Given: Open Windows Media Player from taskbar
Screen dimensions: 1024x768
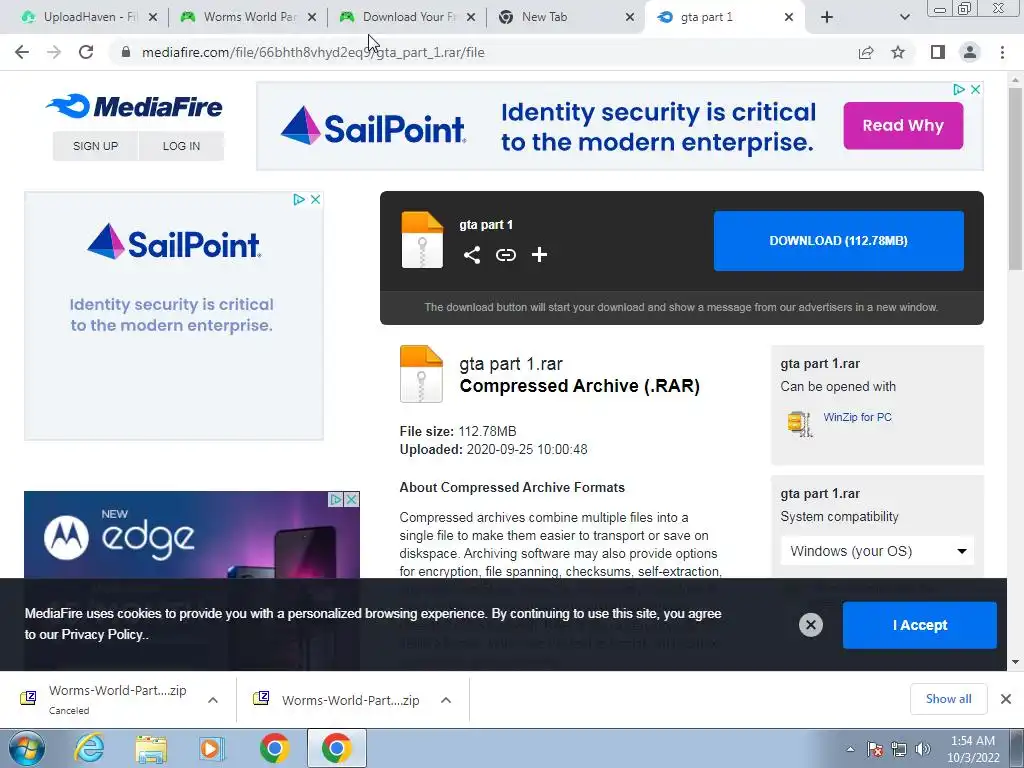Looking at the screenshot, I should tap(212, 748).
